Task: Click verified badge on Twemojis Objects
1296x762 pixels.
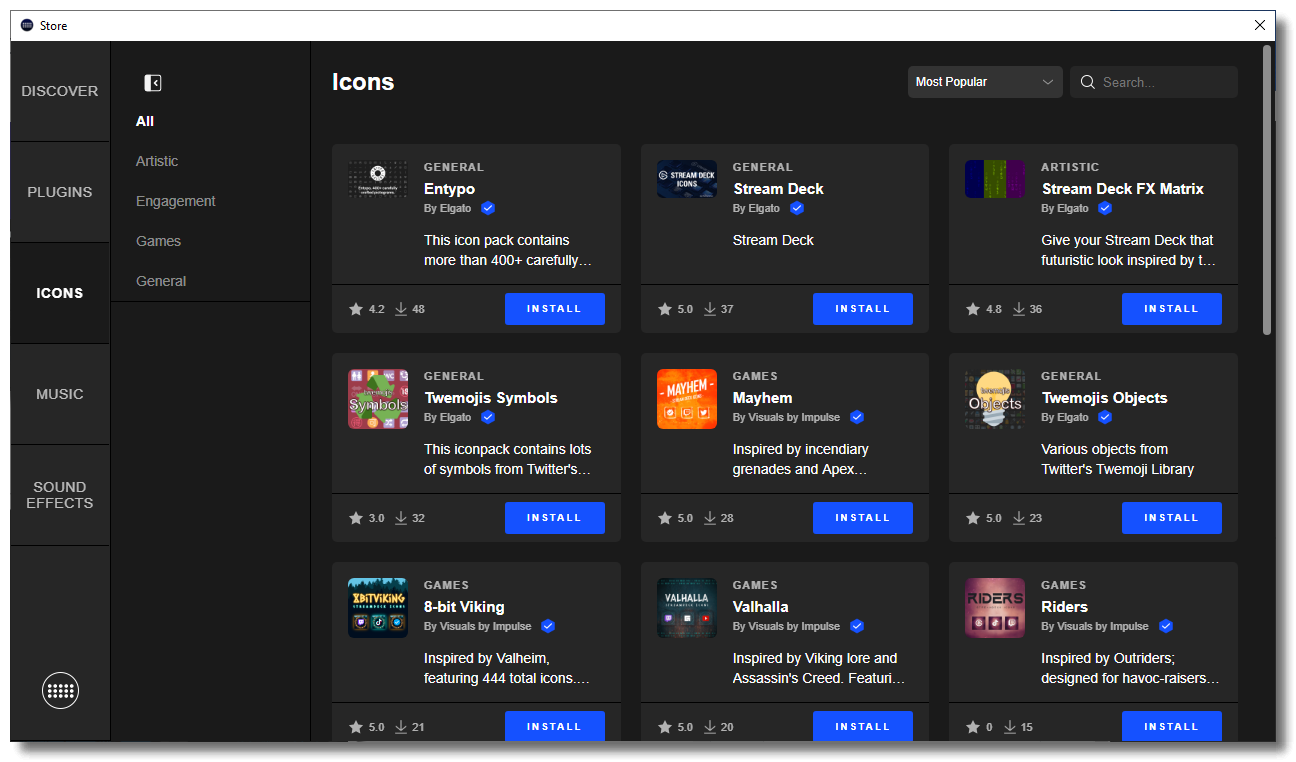Action: coord(1105,417)
